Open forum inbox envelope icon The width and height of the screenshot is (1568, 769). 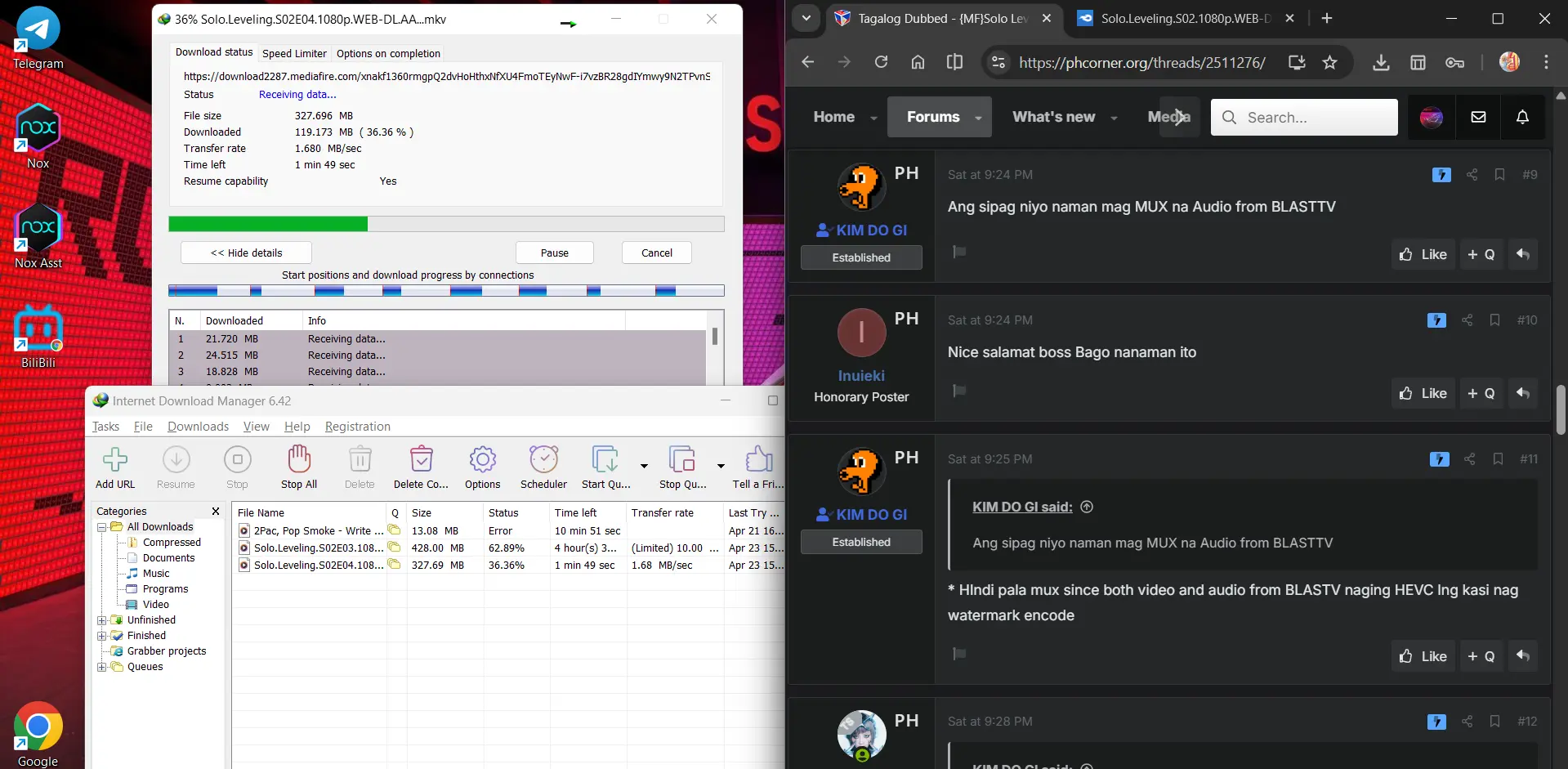(x=1478, y=117)
